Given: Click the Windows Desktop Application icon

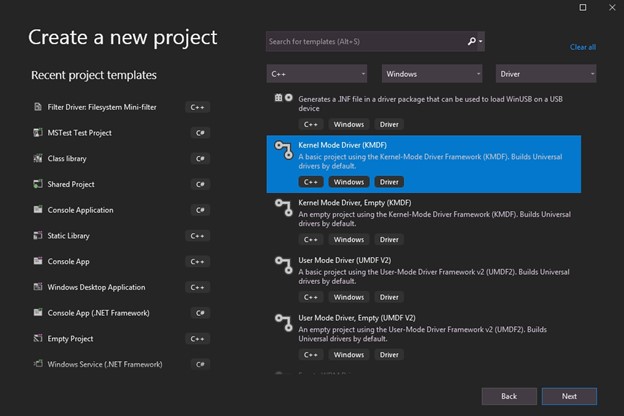Looking at the screenshot, I should [38, 287].
